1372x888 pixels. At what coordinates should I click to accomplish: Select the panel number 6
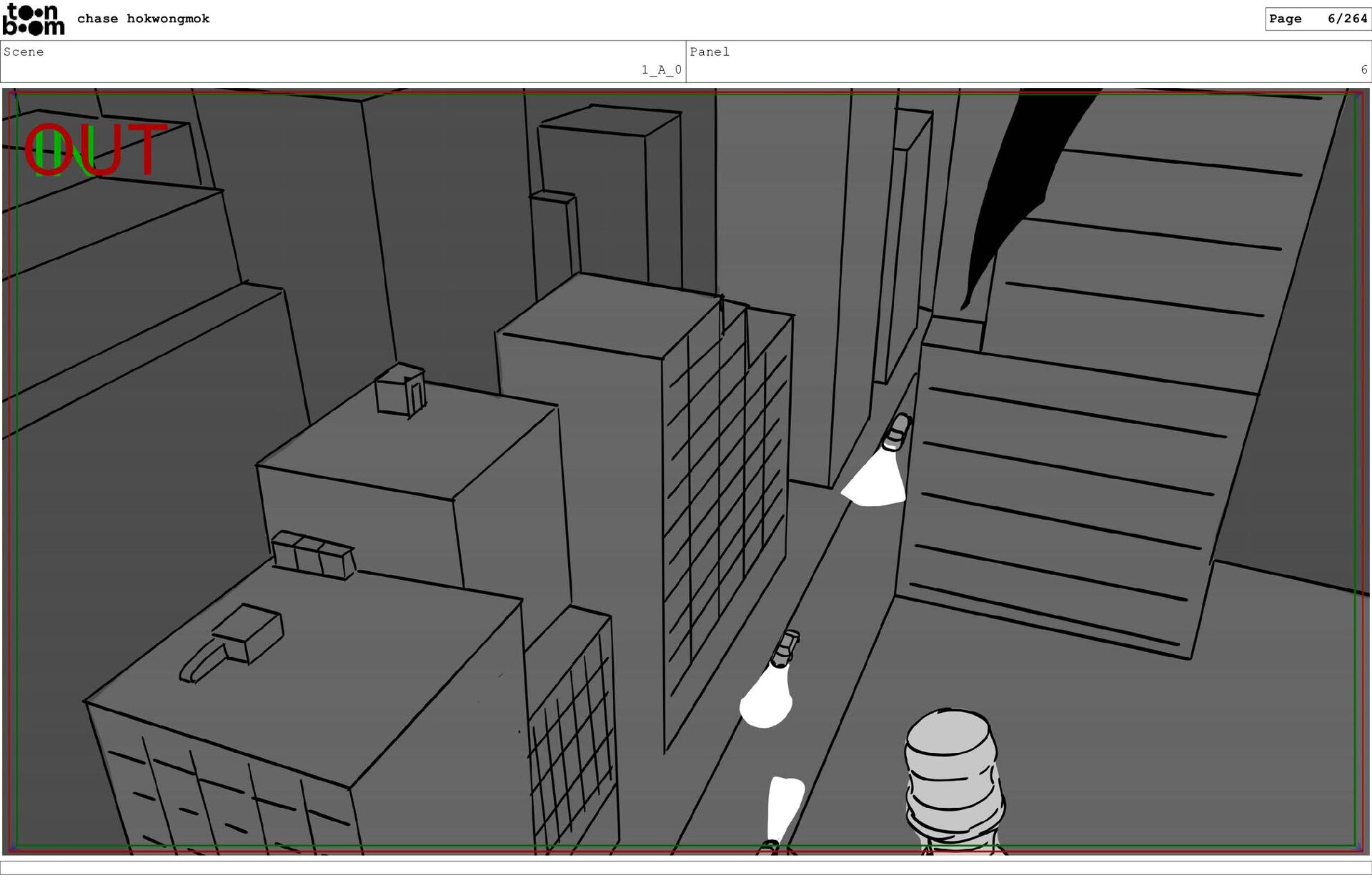(x=1363, y=70)
